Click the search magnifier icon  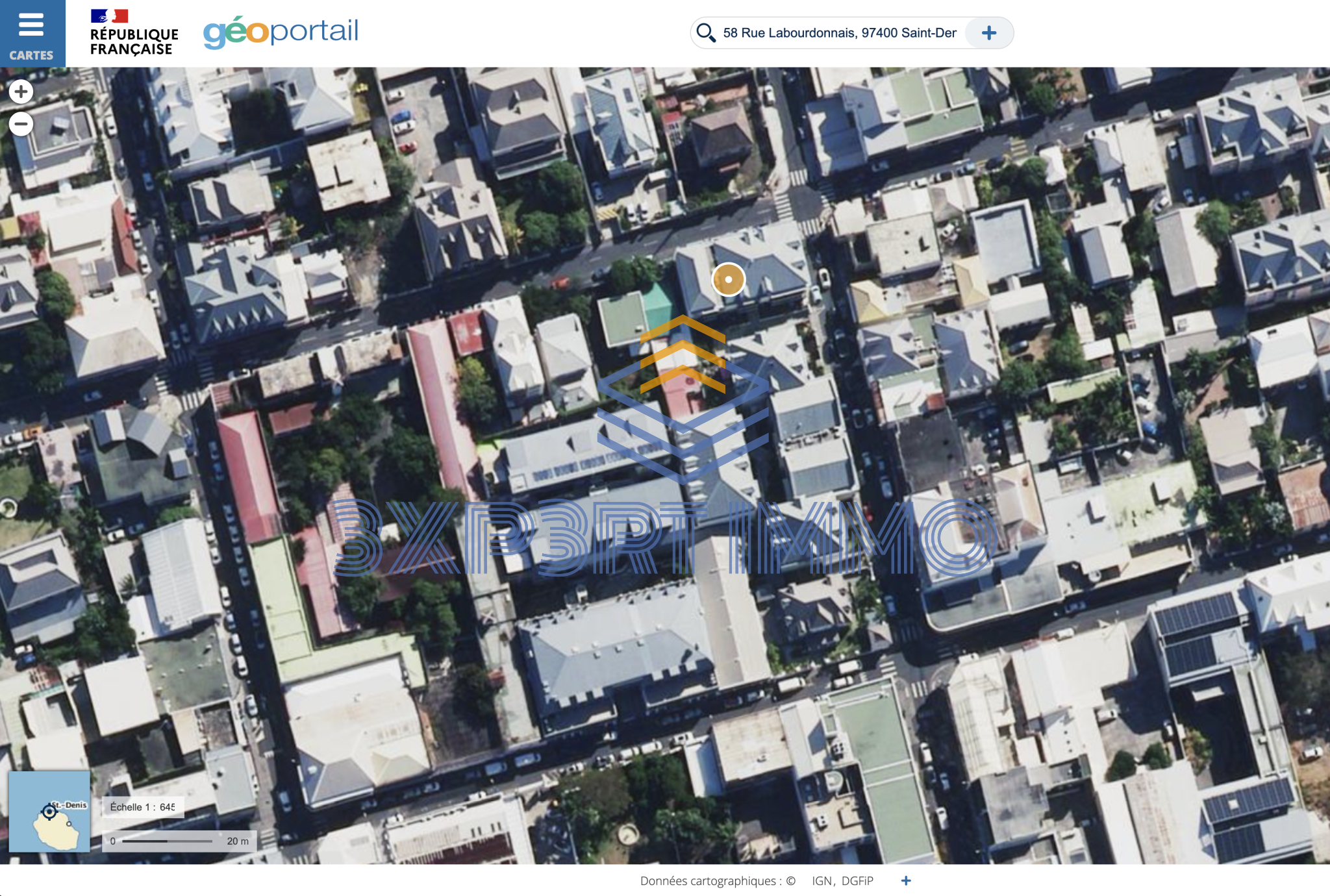705,32
